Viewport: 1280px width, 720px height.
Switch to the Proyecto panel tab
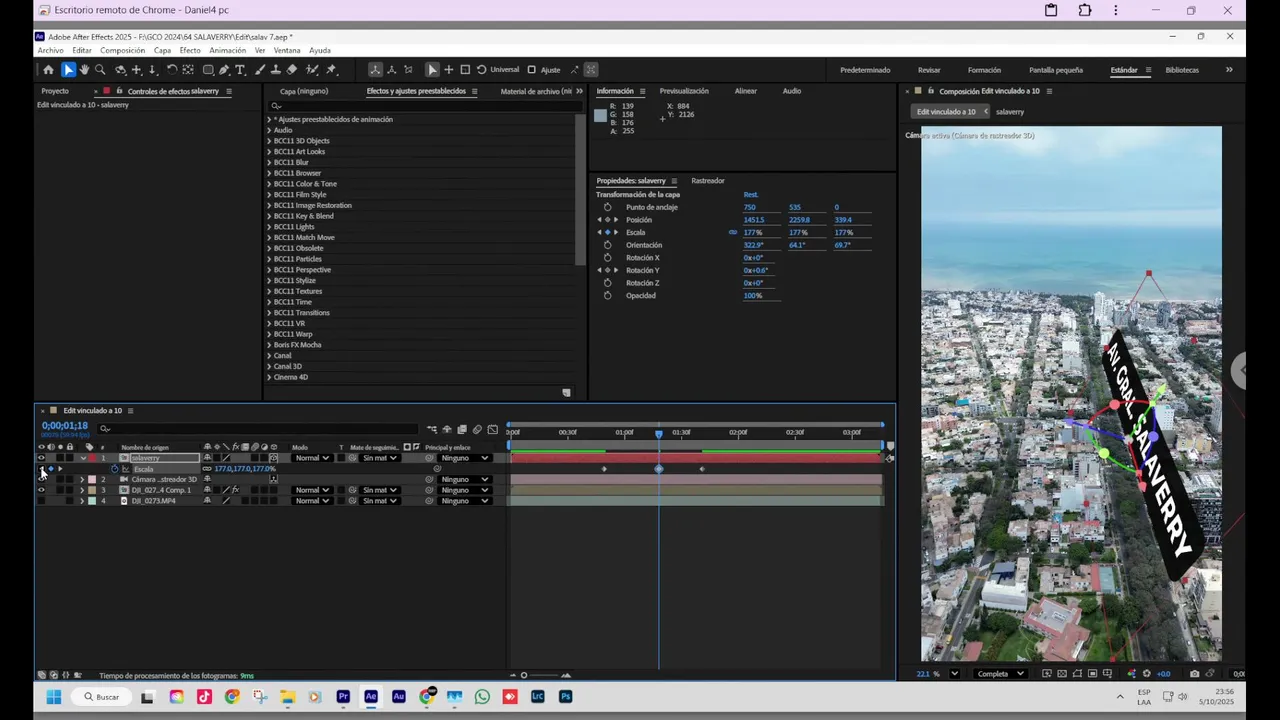(55, 91)
